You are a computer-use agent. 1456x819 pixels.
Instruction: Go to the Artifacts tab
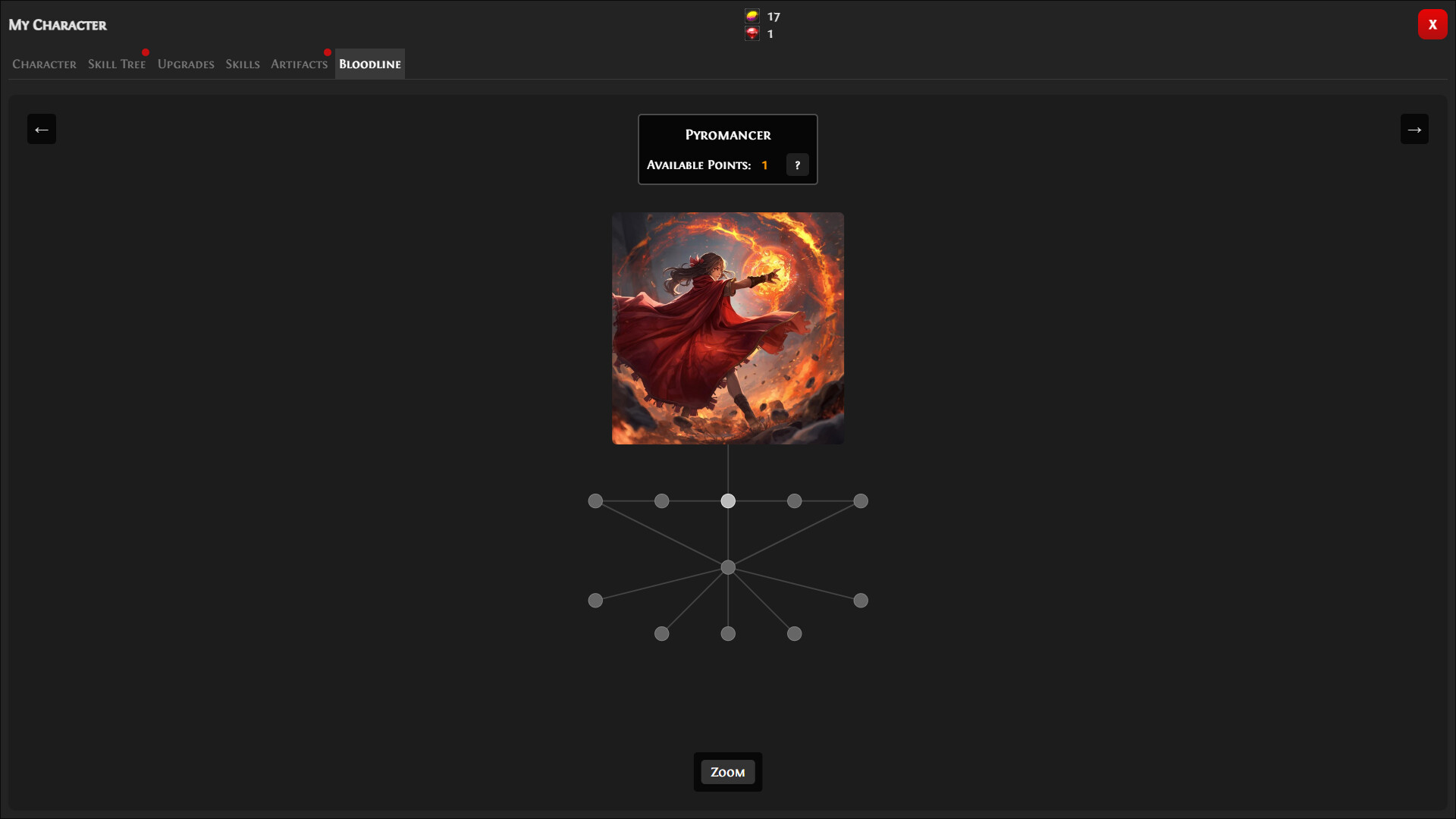(x=299, y=64)
